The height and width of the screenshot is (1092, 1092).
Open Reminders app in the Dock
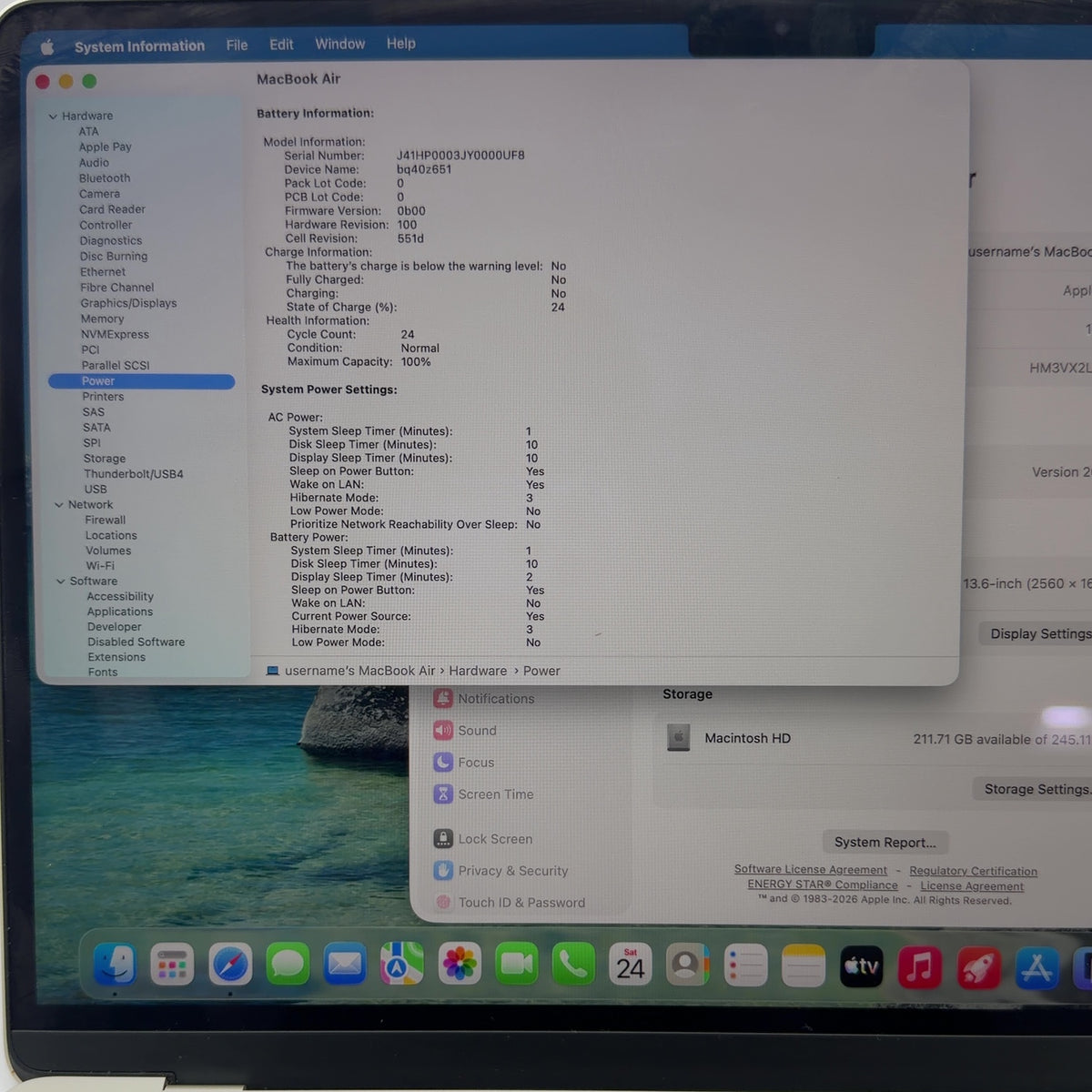[745, 966]
